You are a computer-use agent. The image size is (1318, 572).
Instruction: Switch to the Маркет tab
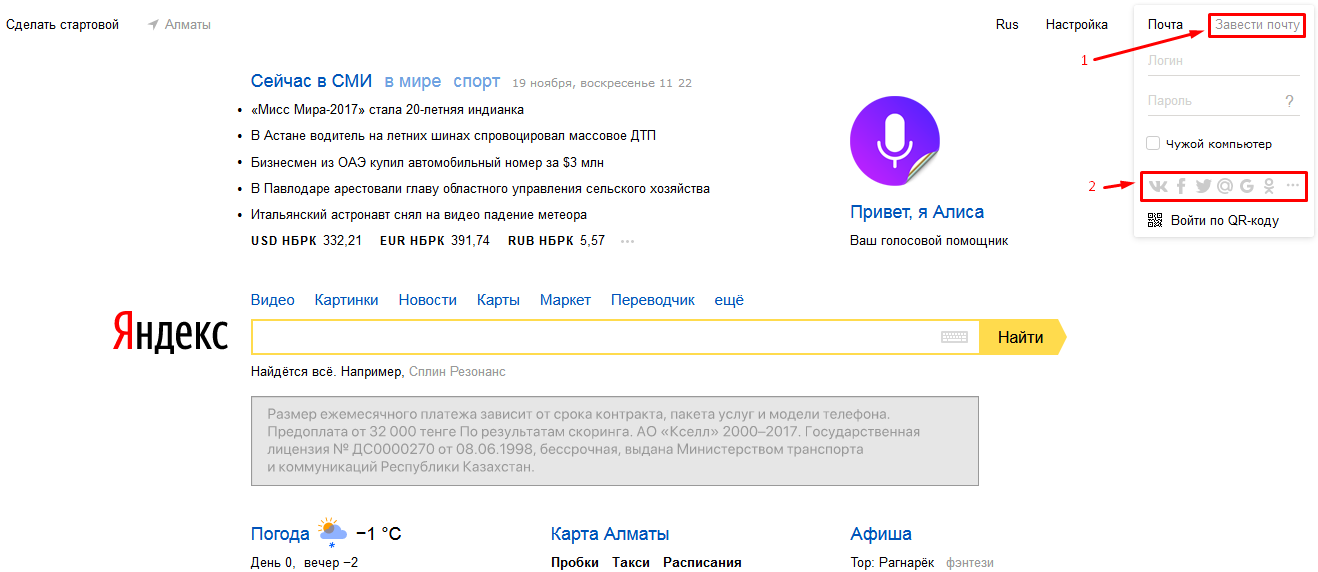pyautogui.click(x=565, y=300)
